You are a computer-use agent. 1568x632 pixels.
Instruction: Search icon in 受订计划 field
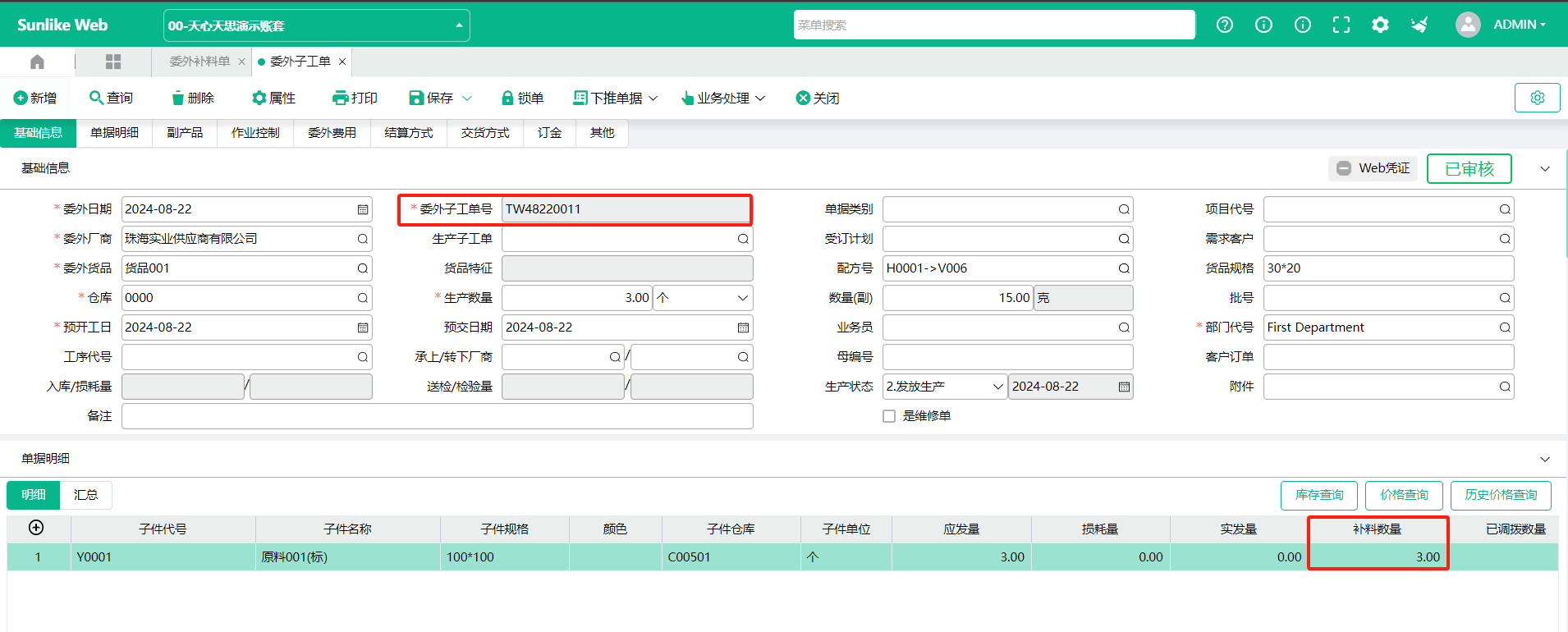(x=1124, y=239)
